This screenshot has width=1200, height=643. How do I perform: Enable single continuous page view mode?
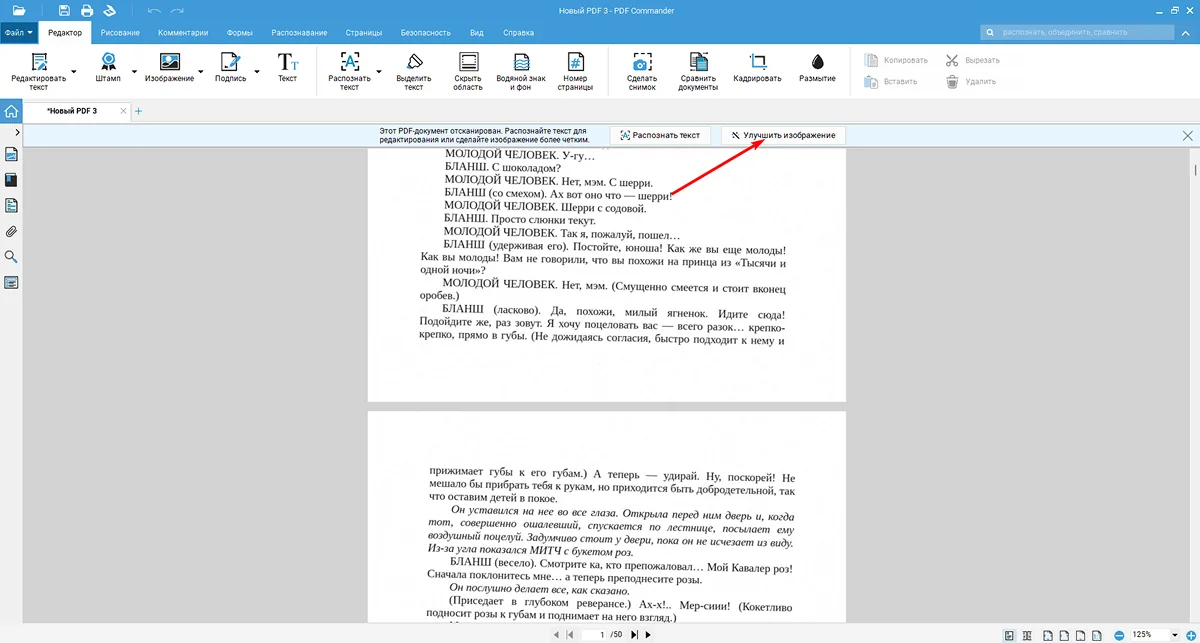pos(1010,634)
